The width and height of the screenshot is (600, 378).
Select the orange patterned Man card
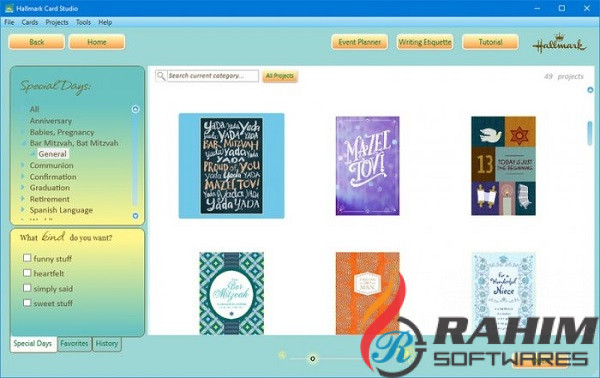pos(367,293)
